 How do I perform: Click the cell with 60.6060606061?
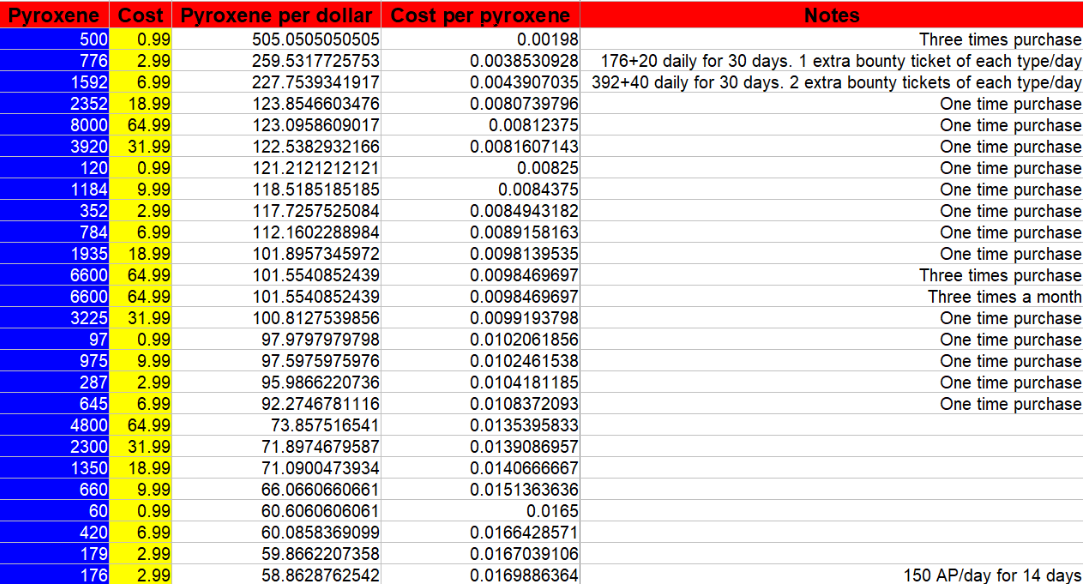tap(277, 511)
